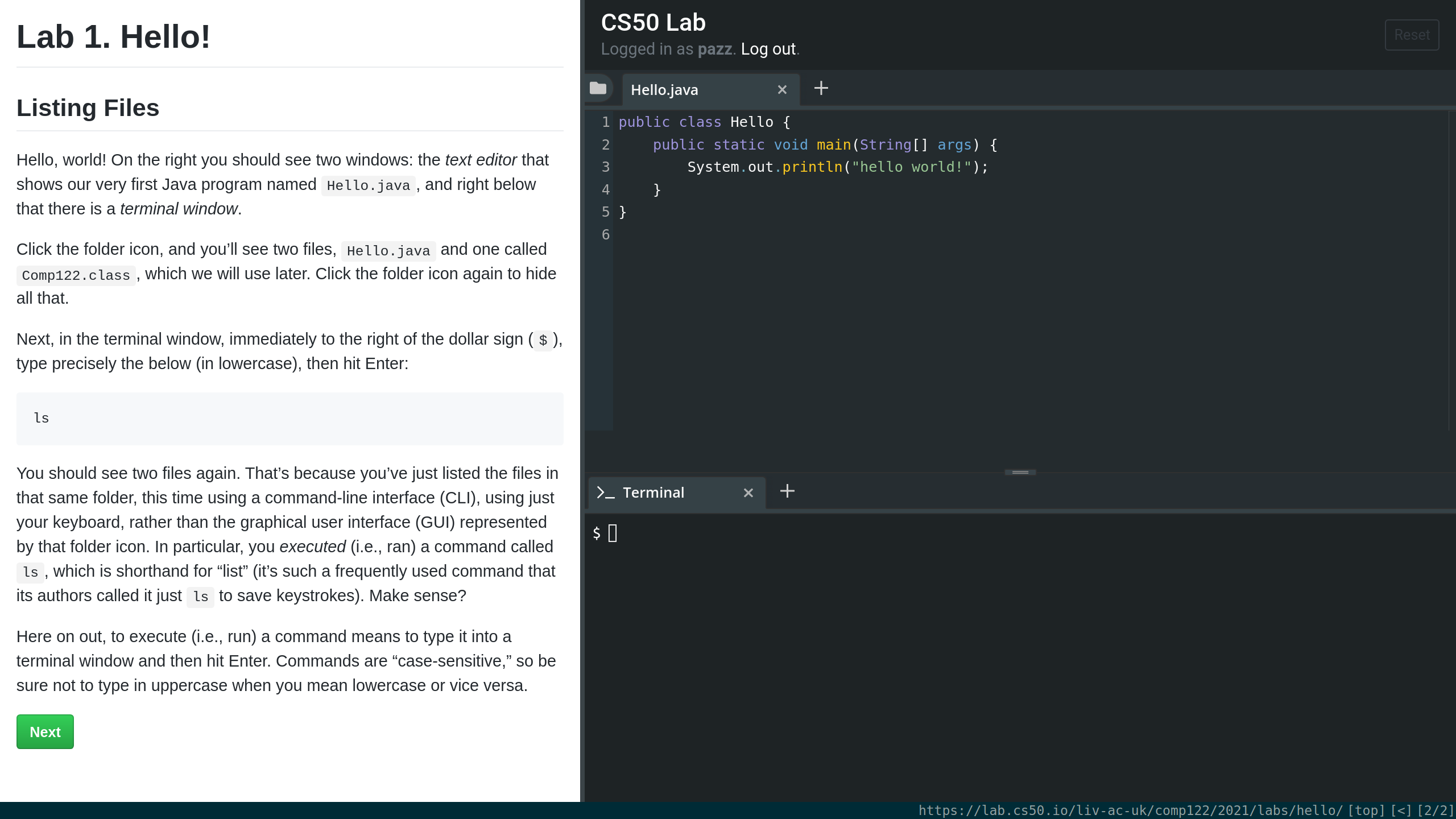Open a new terminal with plus icon
This screenshot has height=819, width=1456.
click(x=787, y=491)
